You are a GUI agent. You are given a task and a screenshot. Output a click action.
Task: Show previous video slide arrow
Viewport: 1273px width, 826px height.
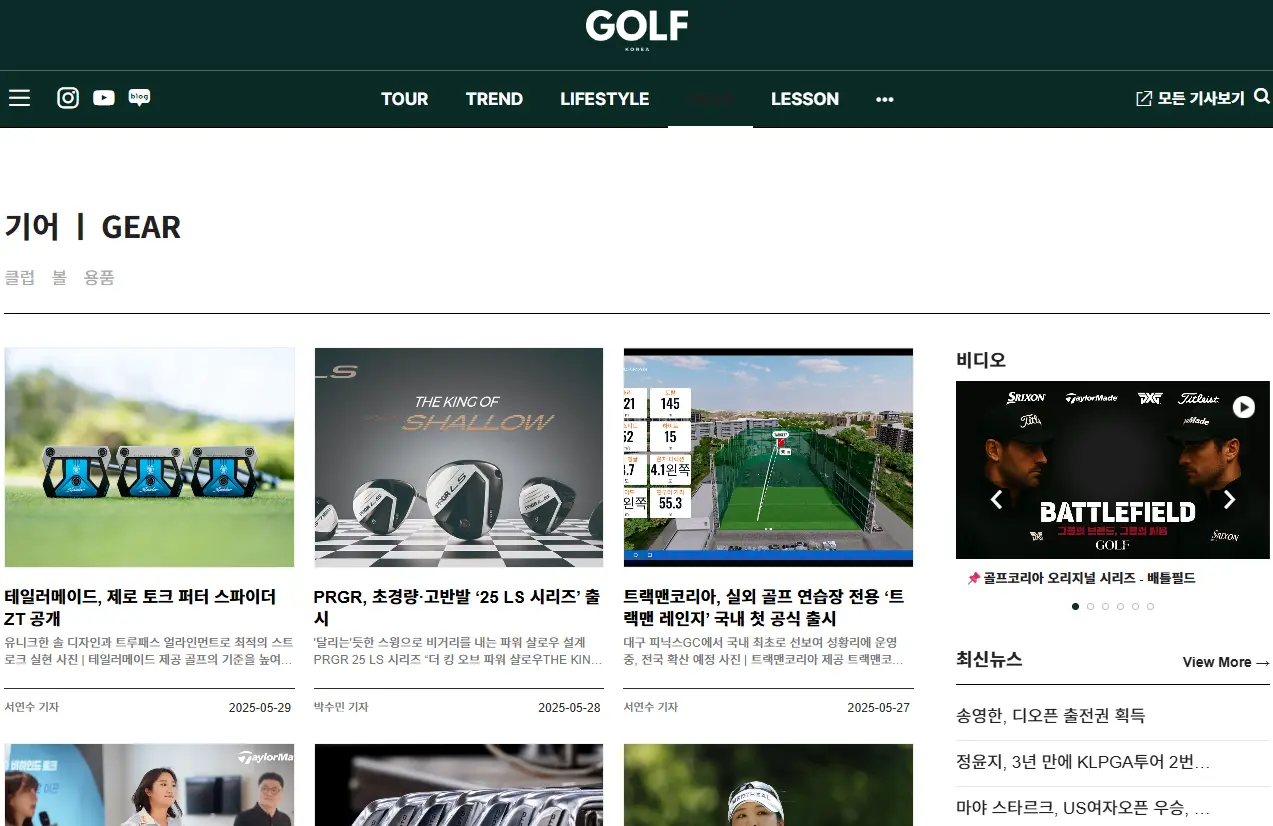(996, 500)
